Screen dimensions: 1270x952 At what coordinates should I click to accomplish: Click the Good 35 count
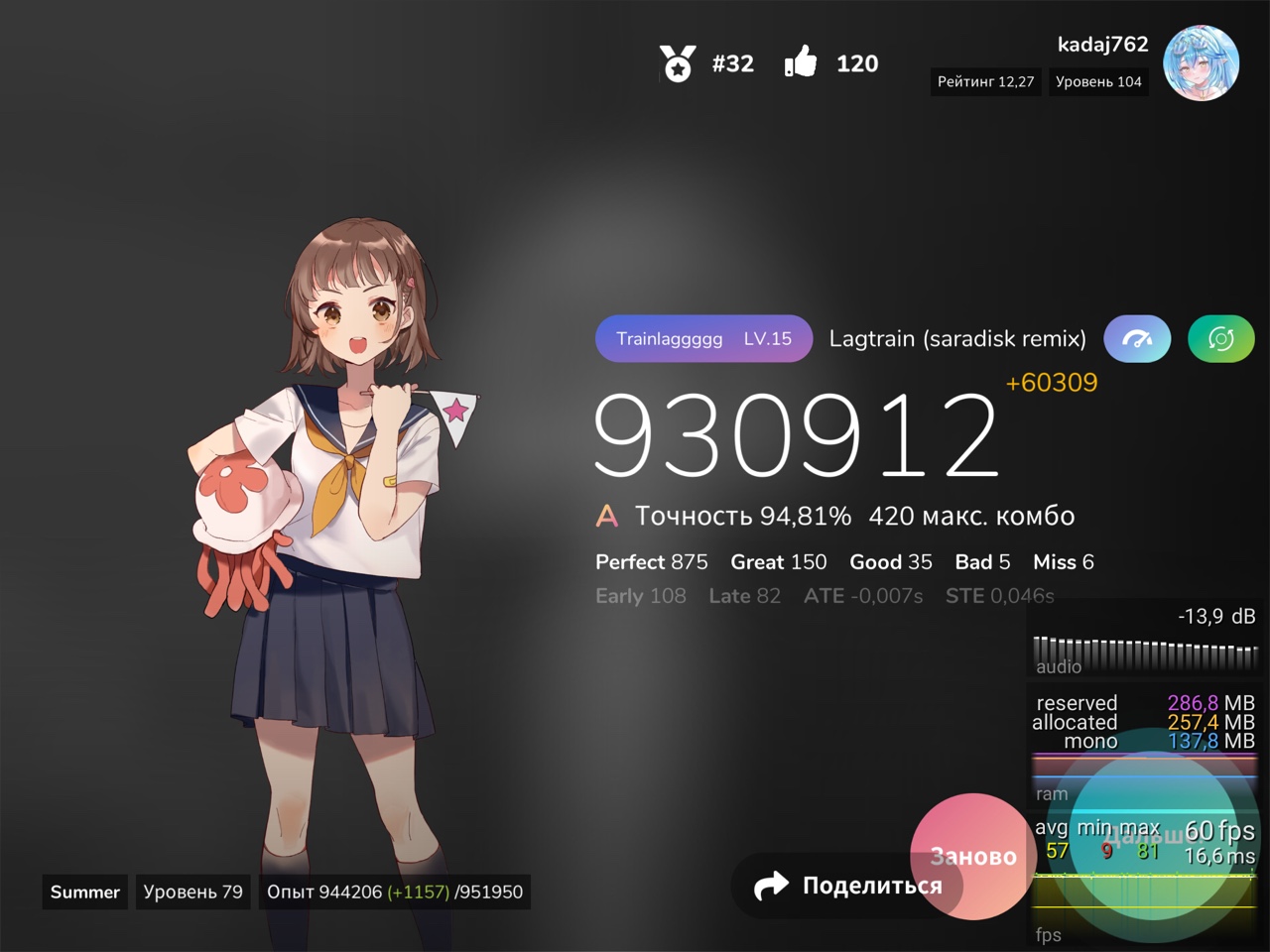(891, 562)
